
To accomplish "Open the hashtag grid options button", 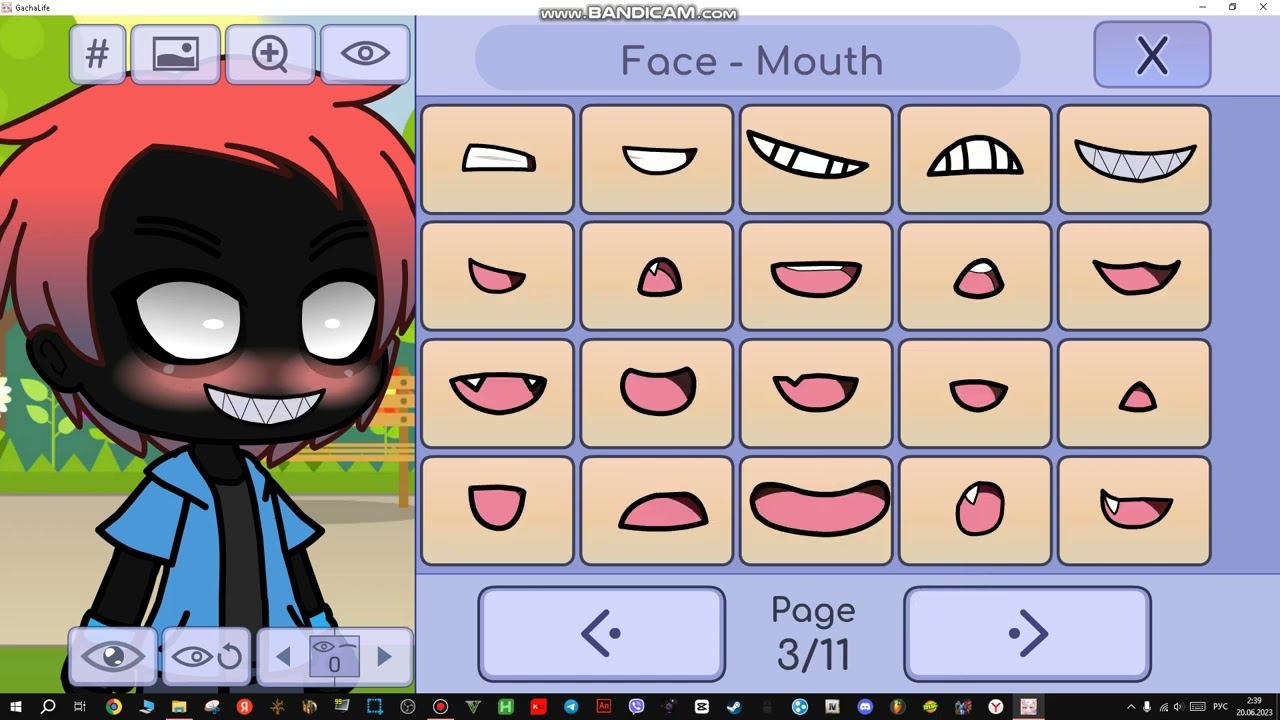I will 97,54.
